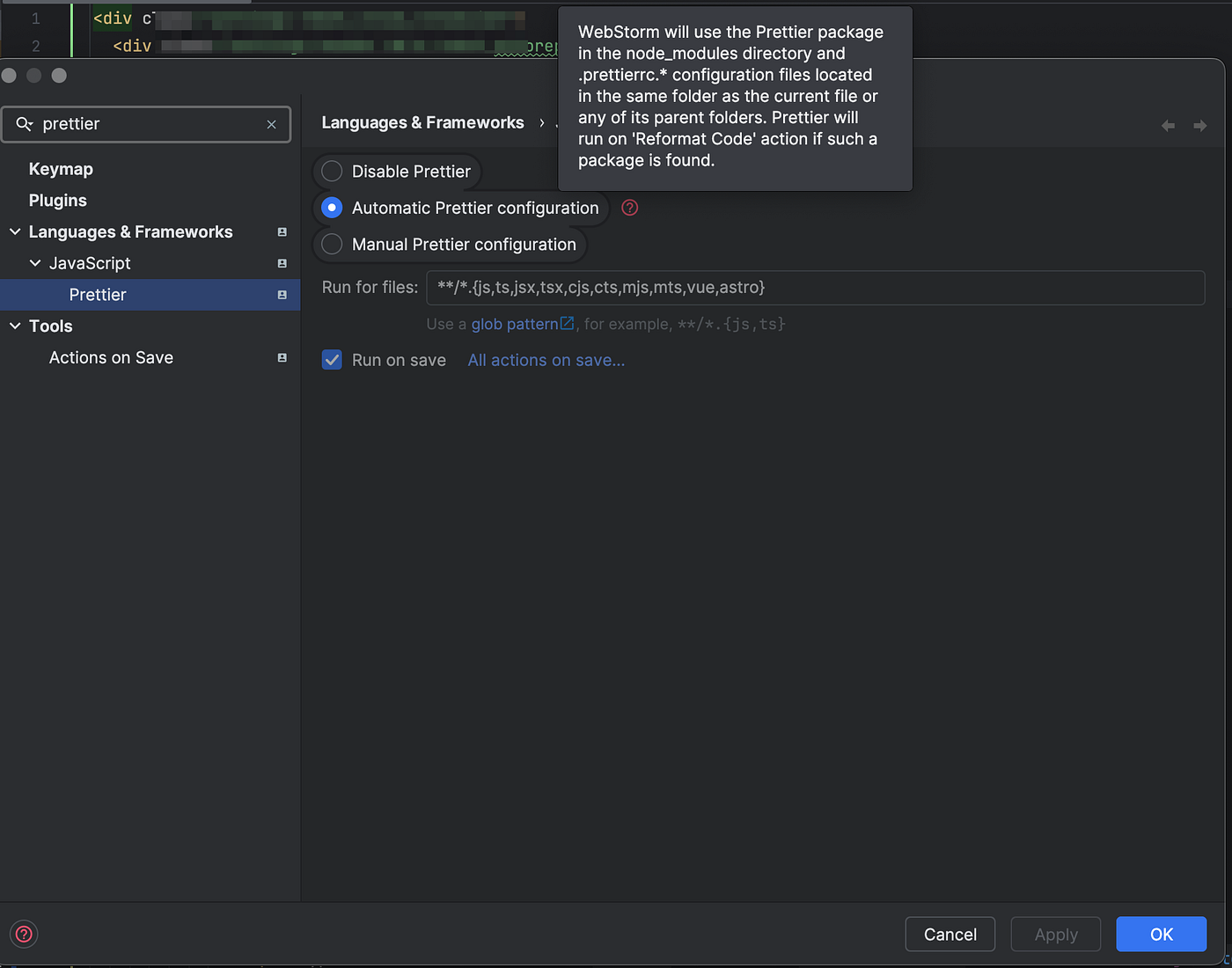Navigate forward with the right arrow icon
This screenshot has width=1232, height=968.
(x=1200, y=125)
